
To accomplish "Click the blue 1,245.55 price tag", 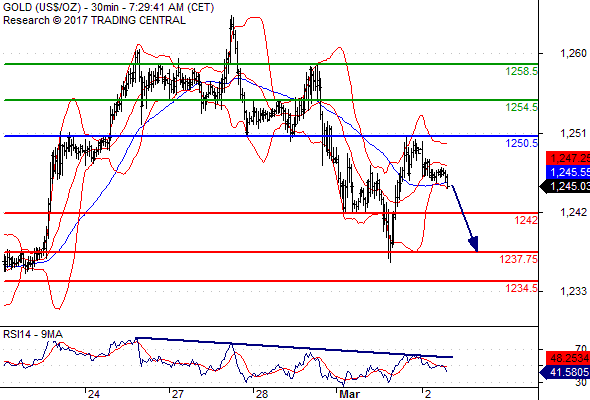I will [568, 172].
